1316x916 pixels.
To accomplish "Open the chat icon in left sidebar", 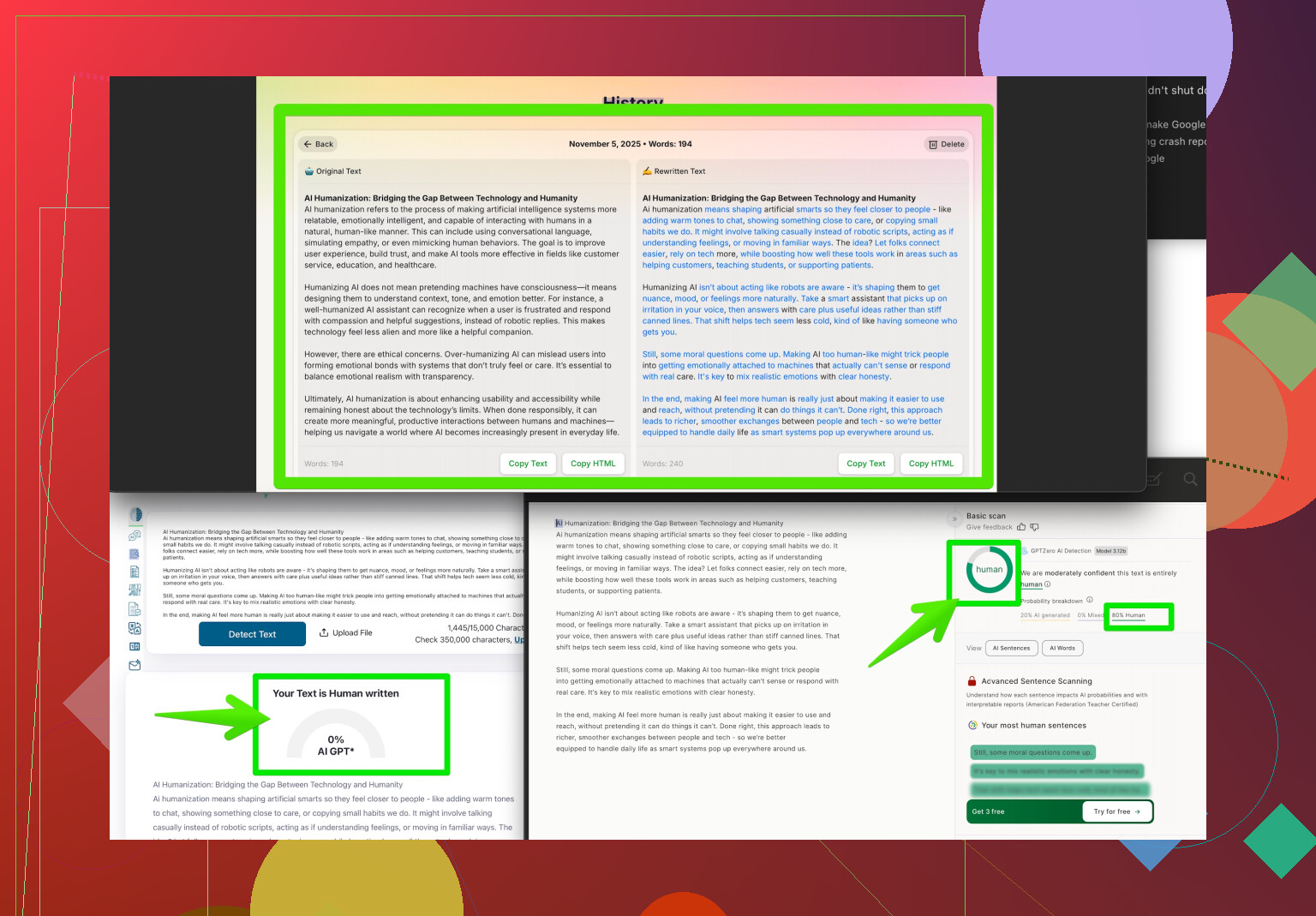I will pyautogui.click(x=135, y=536).
